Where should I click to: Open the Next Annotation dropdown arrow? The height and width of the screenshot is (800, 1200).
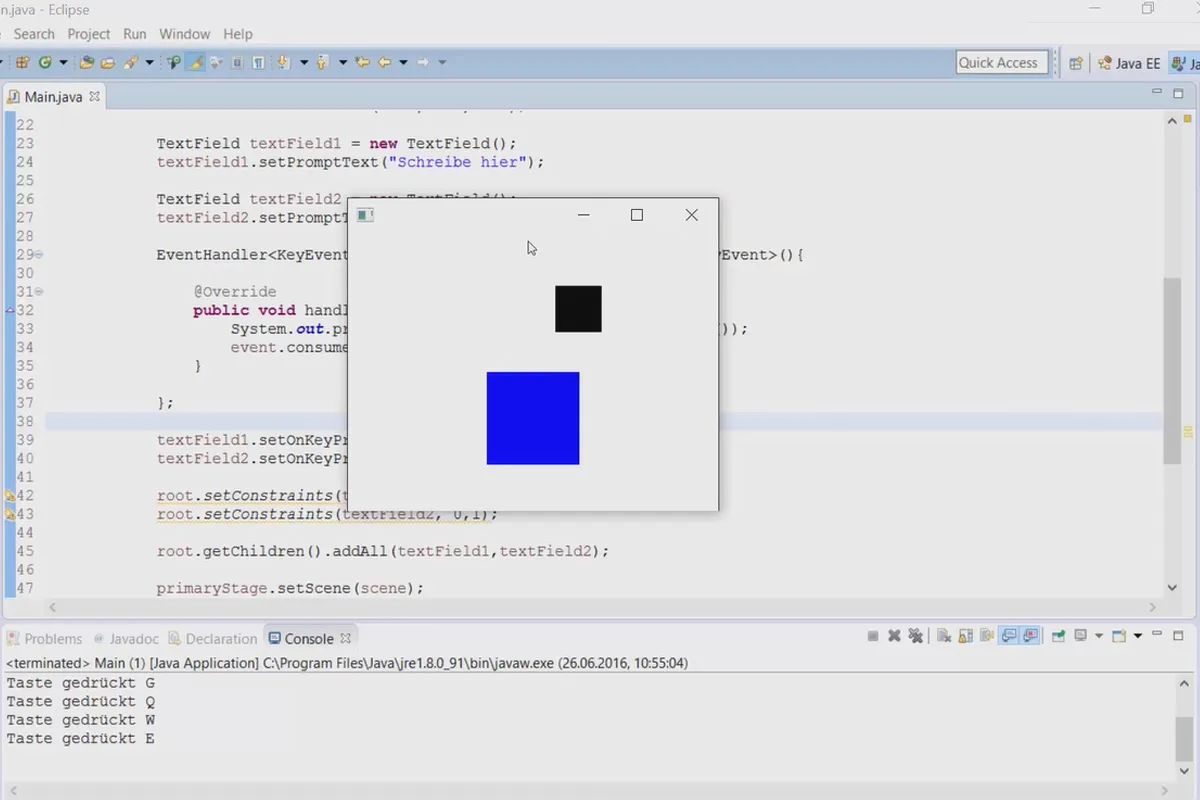(304, 62)
